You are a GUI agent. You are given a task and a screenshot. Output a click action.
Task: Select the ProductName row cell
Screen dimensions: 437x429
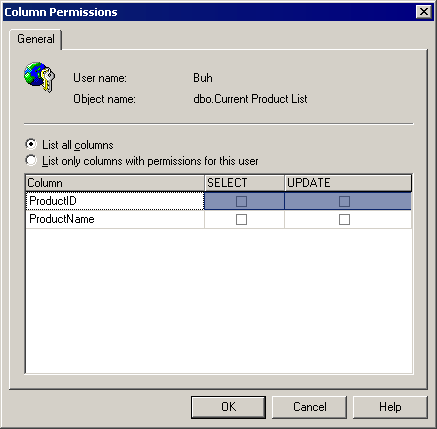[115, 219]
